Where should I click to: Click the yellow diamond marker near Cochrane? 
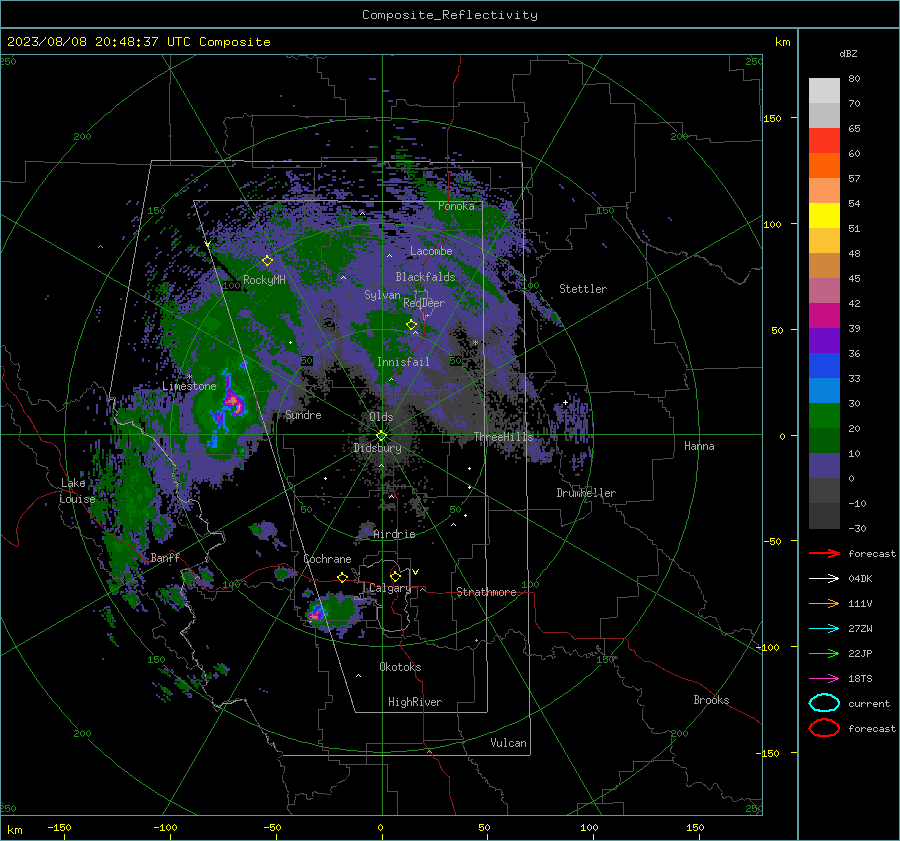pyautogui.click(x=343, y=577)
